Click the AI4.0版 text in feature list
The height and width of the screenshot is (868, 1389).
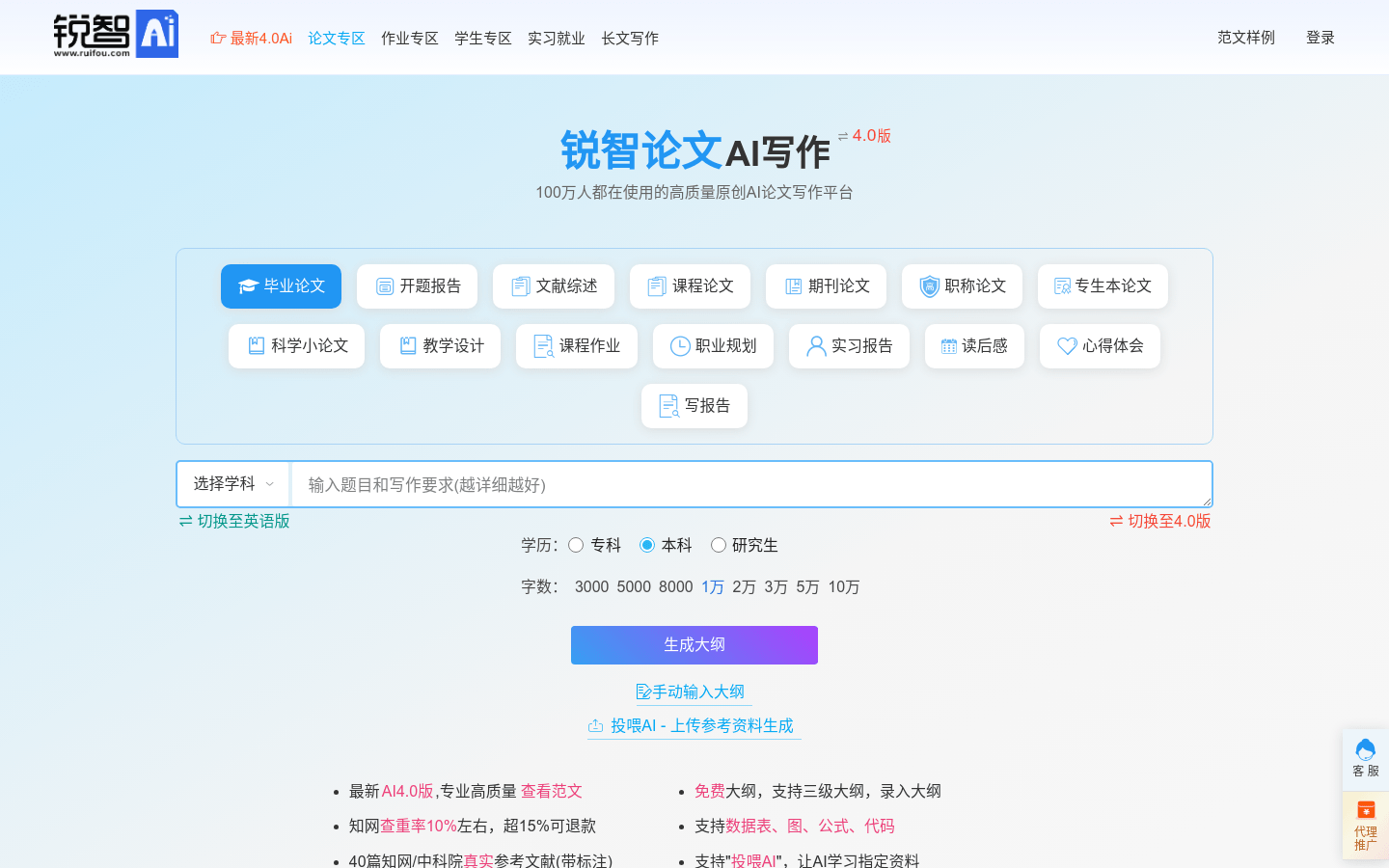coord(407,791)
